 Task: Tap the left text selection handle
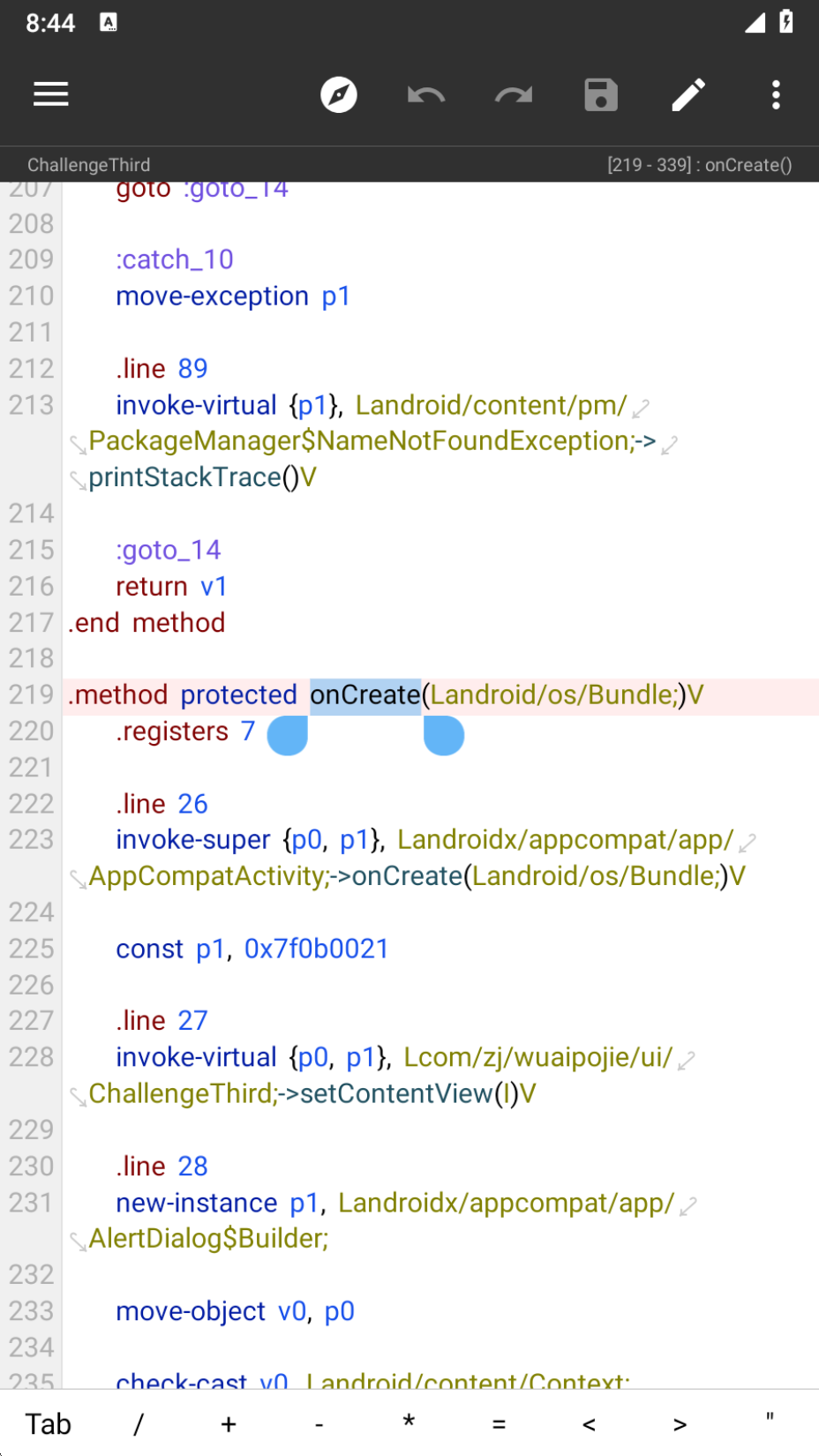pyautogui.click(x=288, y=735)
